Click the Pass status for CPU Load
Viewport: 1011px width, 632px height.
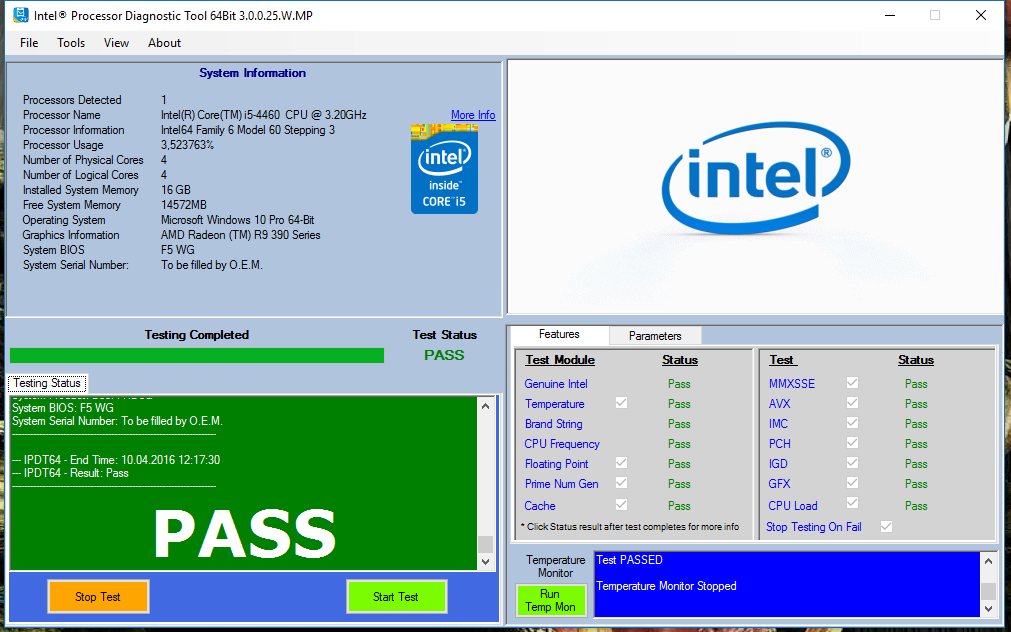coord(916,506)
